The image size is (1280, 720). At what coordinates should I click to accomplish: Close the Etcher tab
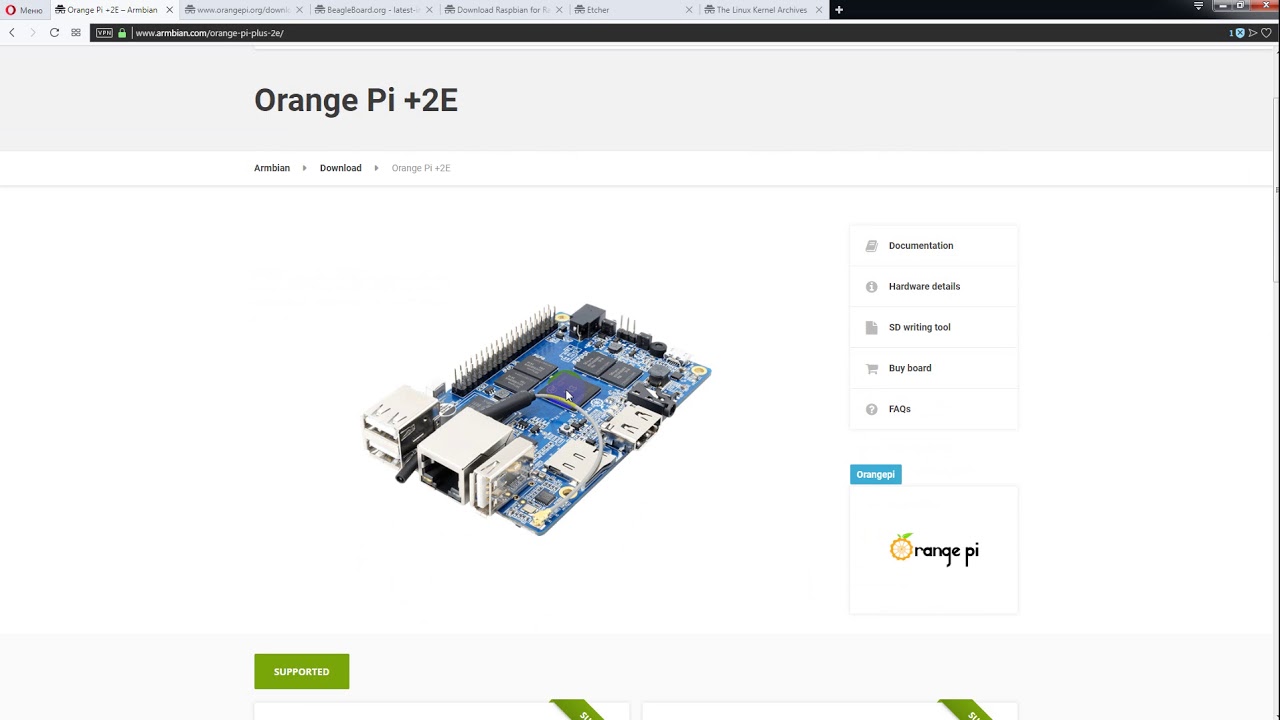tap(688, 10)
